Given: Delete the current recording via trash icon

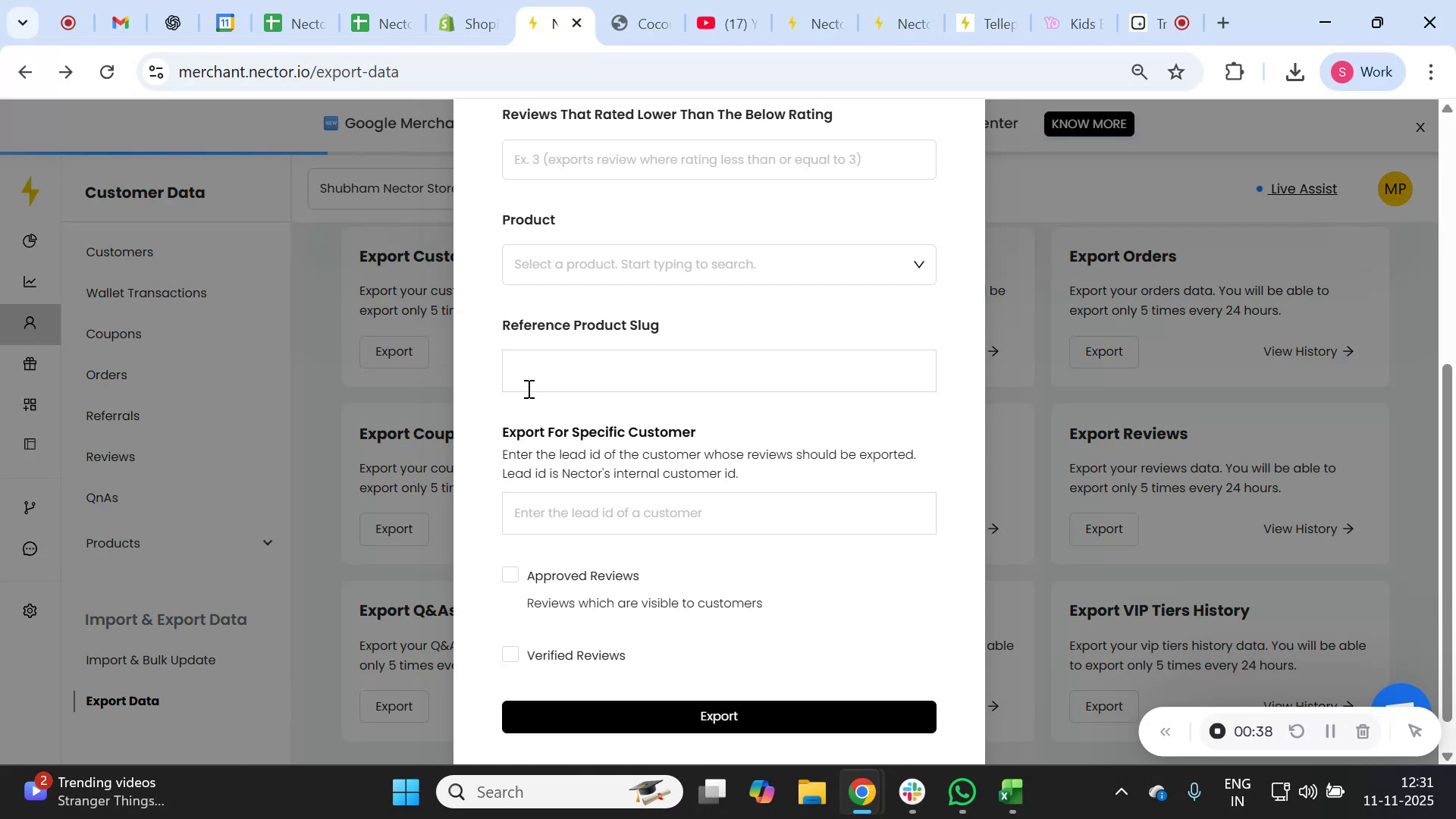Looking at the screenshot, I should pyautogui.click(x=1363, y=731).
